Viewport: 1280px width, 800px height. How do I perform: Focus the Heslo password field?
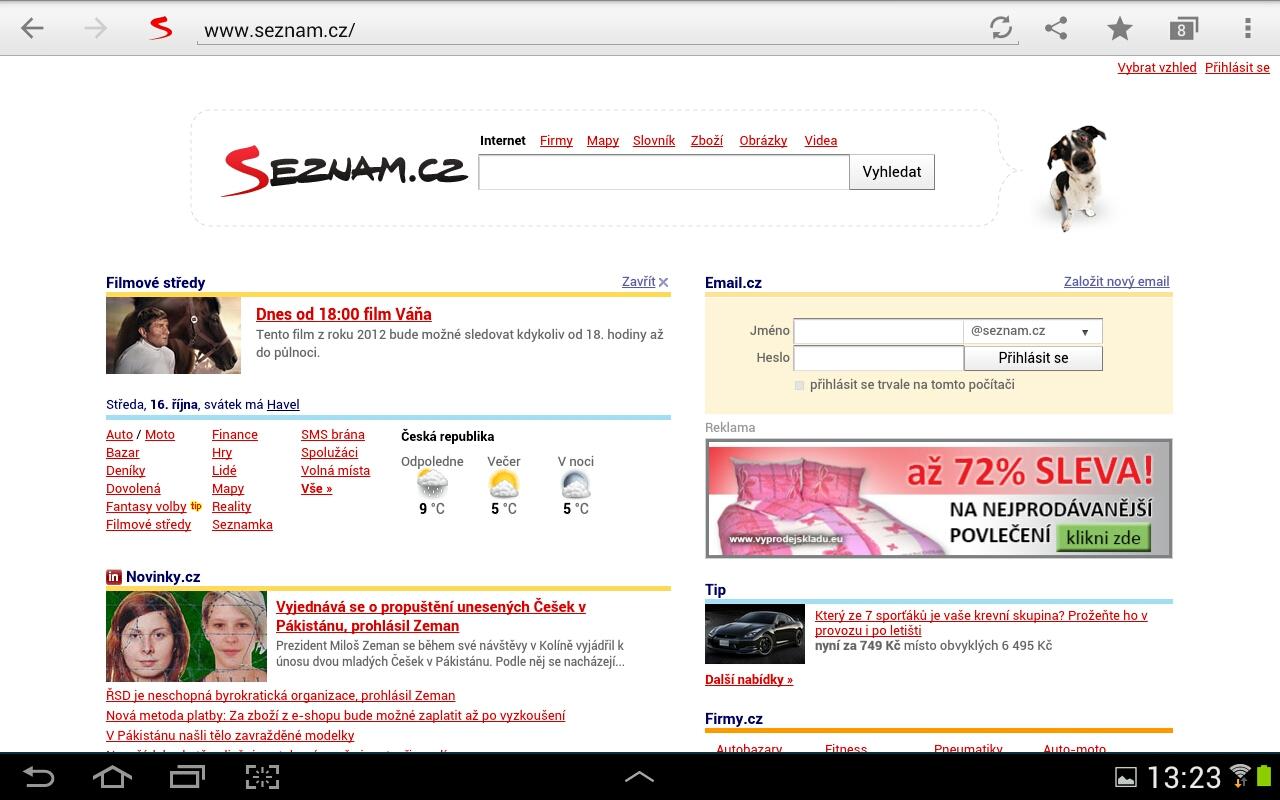tap(878, 358)
